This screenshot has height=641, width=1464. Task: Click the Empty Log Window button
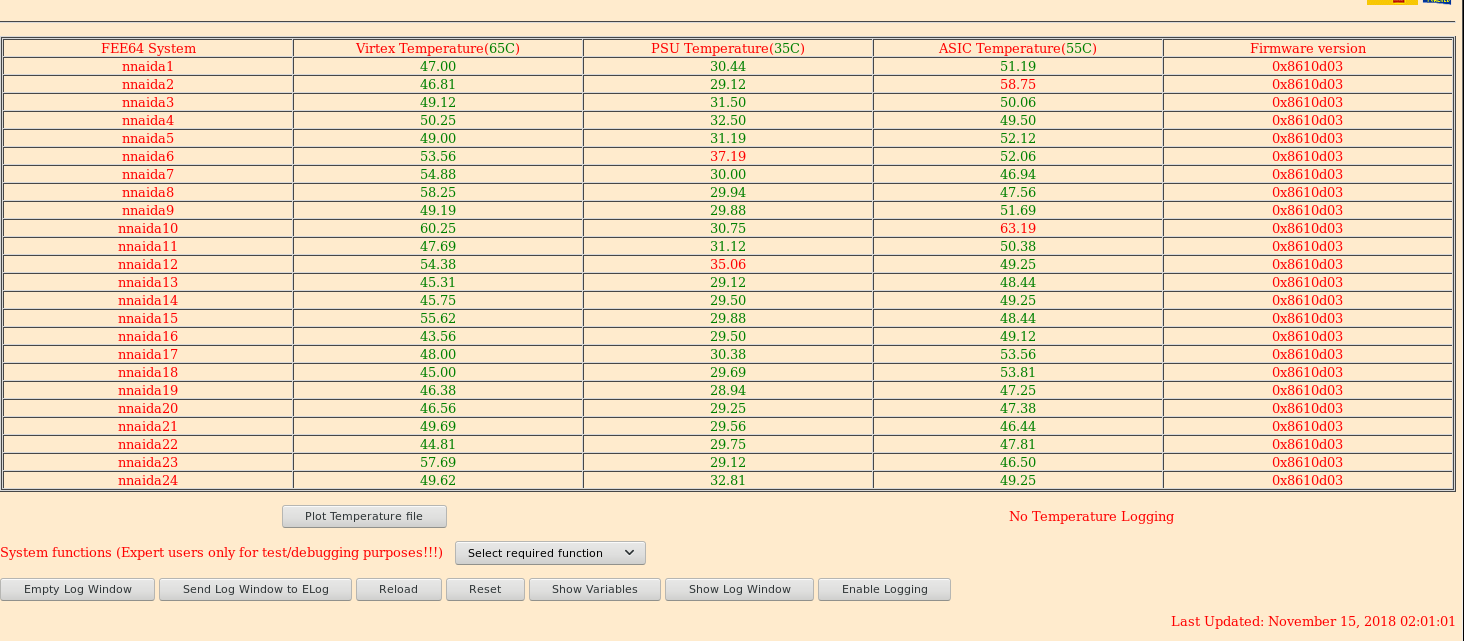click(x=78, y=589)
